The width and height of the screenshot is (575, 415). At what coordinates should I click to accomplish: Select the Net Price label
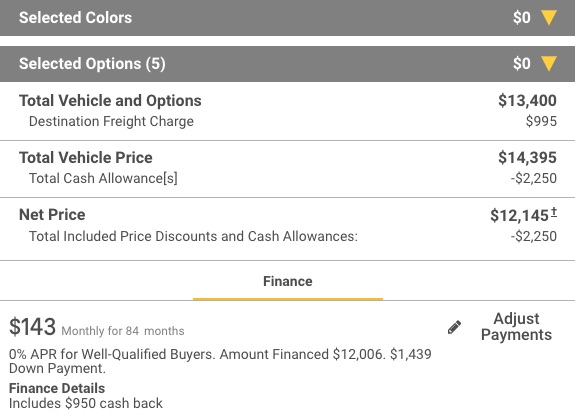(52, 214)
